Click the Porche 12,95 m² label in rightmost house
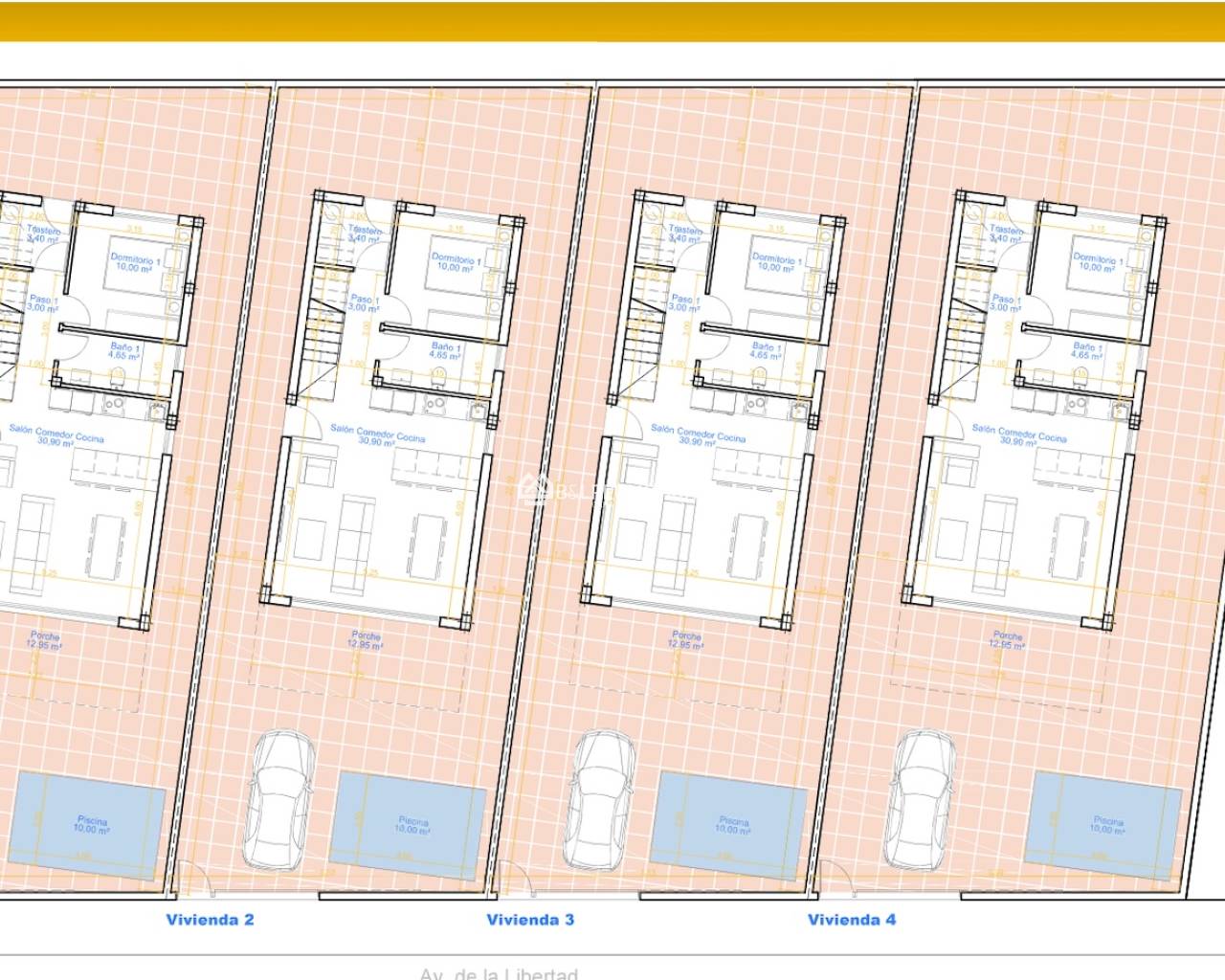Screen dimensions: 1225x980 (1007, 640)
